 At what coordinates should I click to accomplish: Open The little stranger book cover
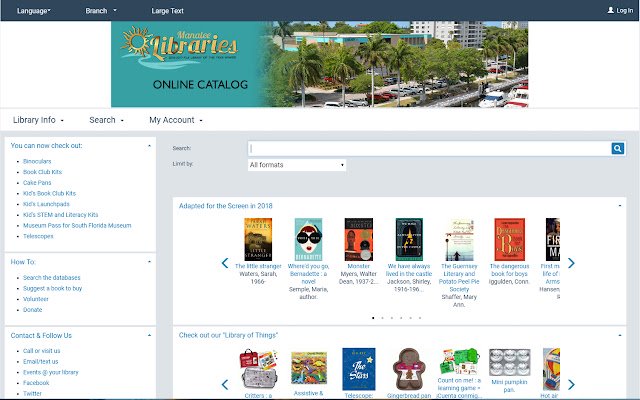[x=258, y=239]
